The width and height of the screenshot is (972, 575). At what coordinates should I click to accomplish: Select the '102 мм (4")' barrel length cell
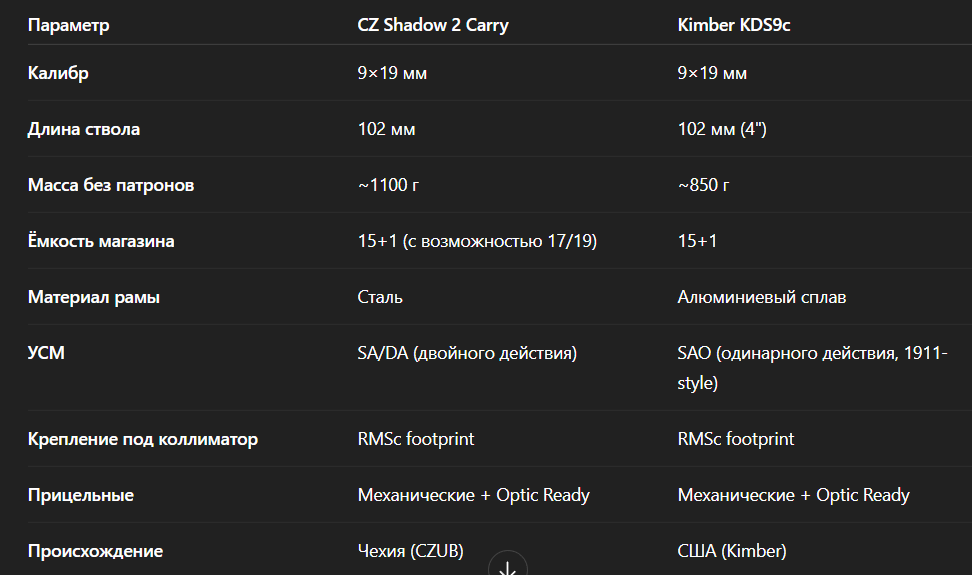[722, 129]
